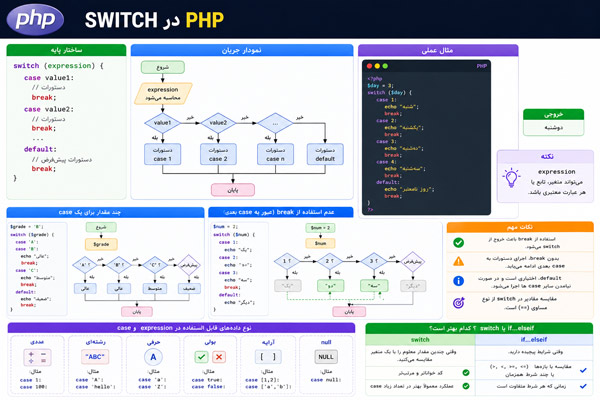Click the "..." decision diamond
The height and width of the screenshot is (400, 600).
[275, 123]
